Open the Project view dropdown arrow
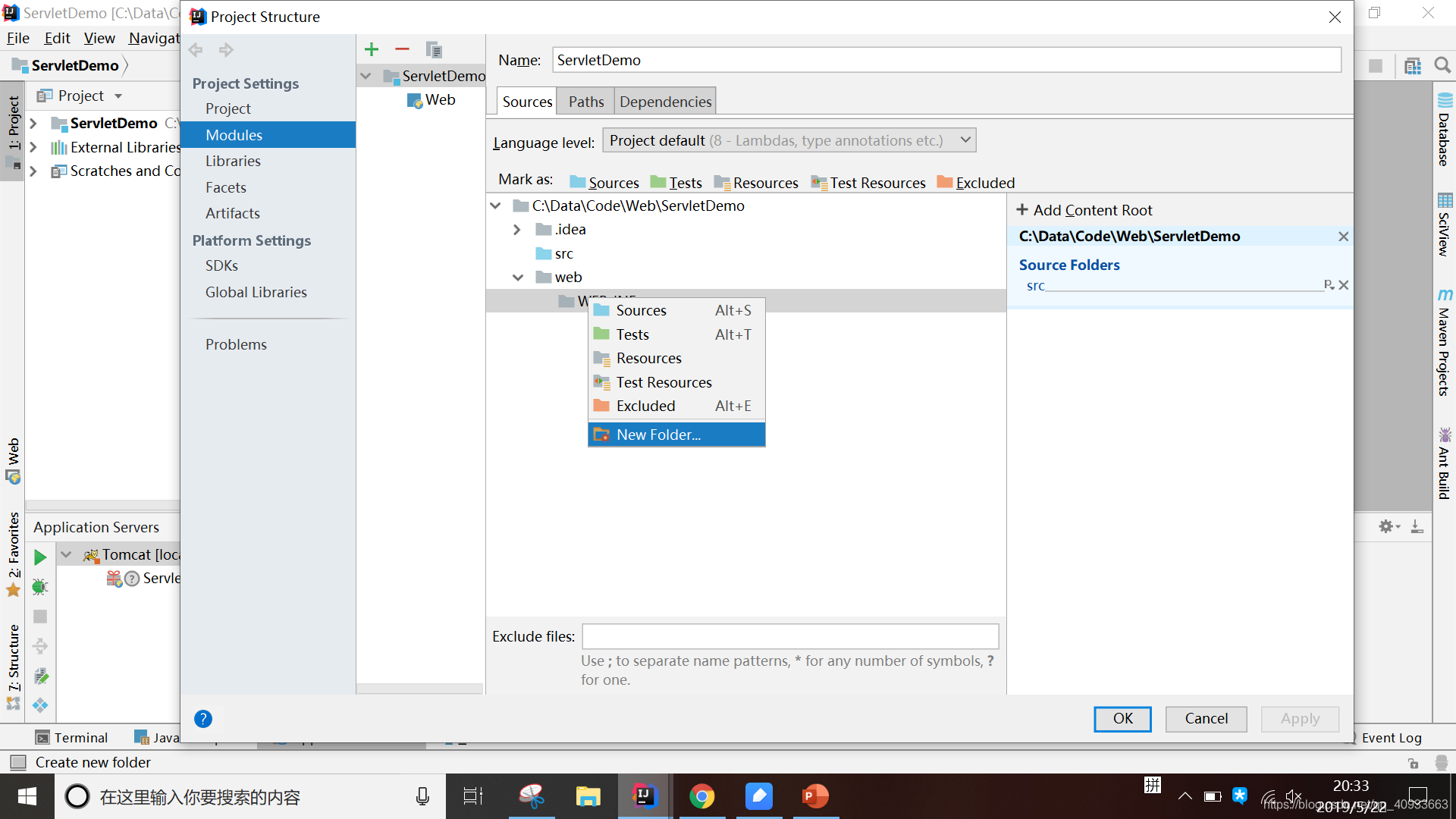 click(x=118, y=96)
